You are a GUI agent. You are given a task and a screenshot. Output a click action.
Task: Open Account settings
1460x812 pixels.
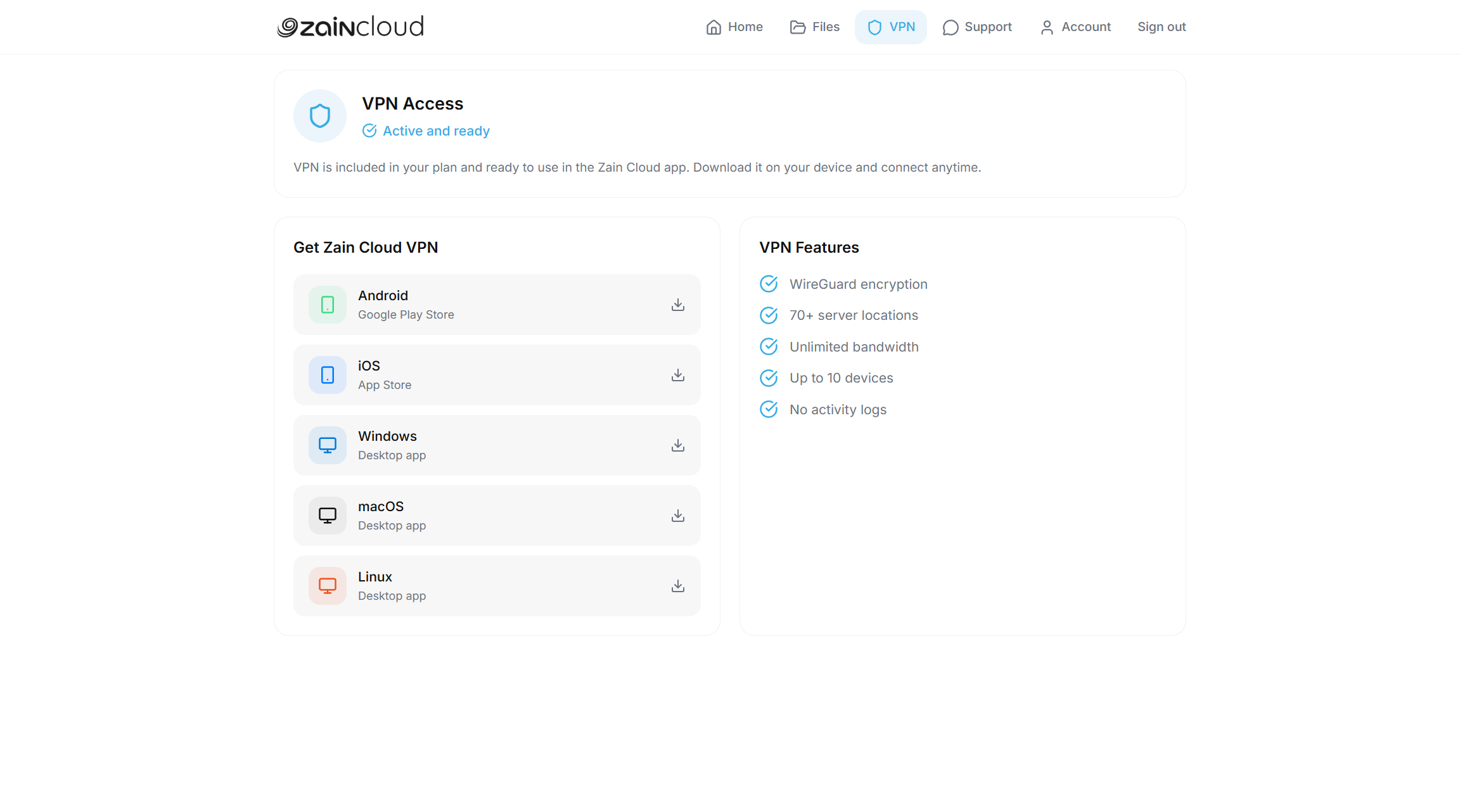1075,27
